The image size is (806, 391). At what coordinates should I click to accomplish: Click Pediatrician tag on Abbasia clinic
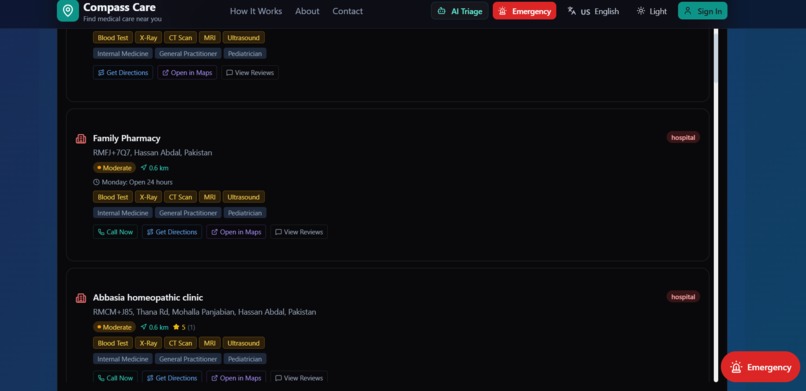point(245,359)
